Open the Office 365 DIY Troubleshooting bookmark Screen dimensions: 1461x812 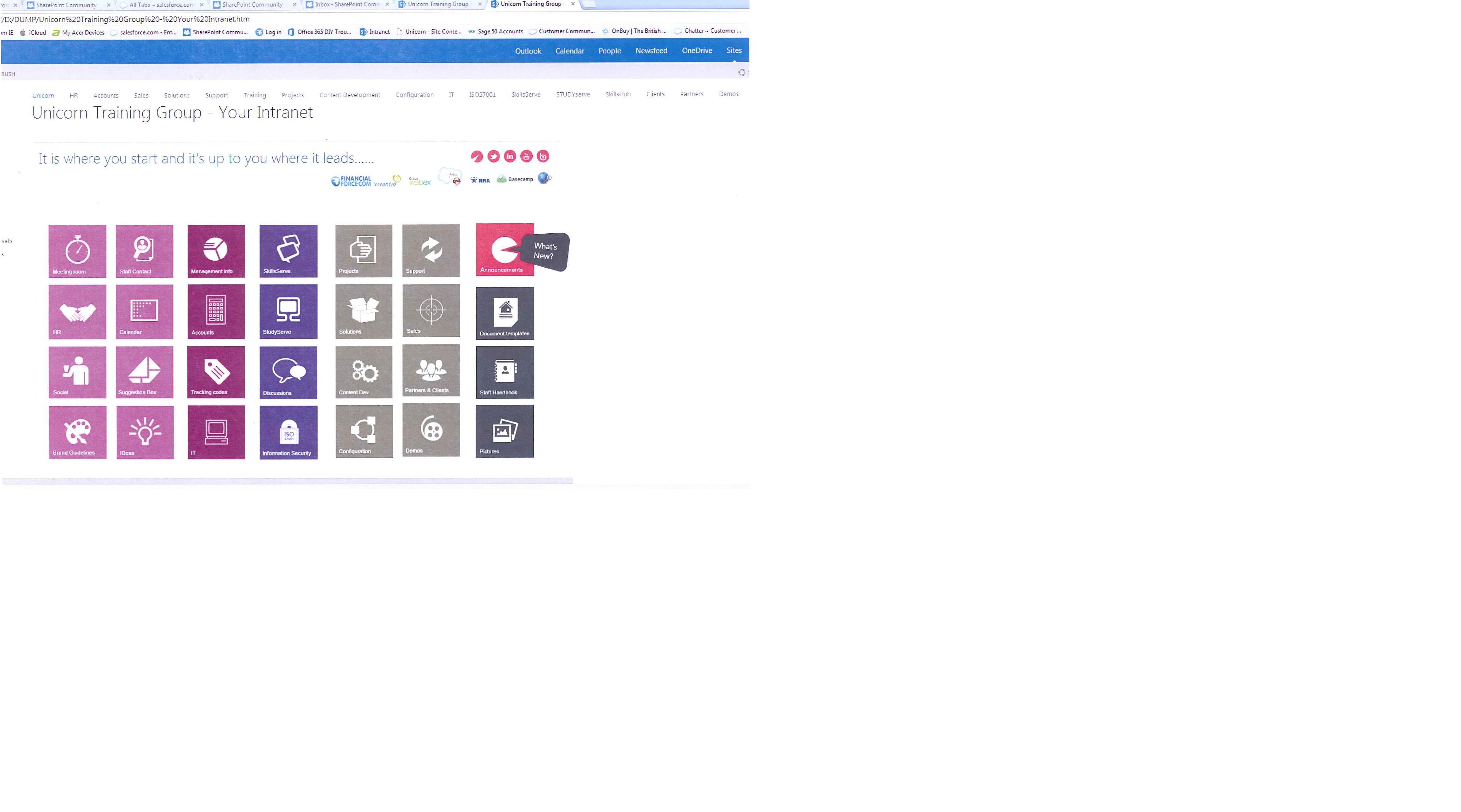320,32
